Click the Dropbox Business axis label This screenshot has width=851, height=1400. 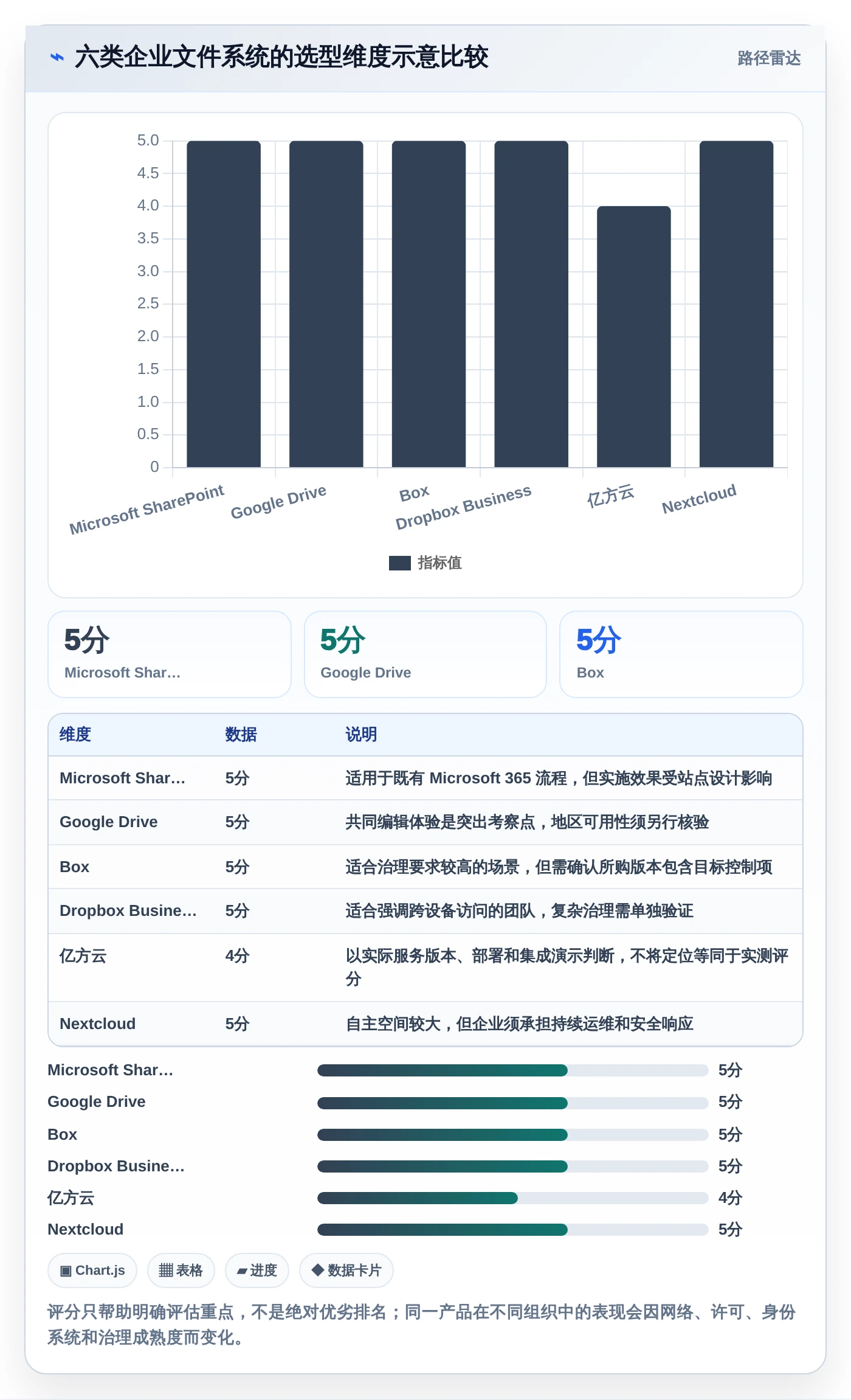tap(463, 507)
